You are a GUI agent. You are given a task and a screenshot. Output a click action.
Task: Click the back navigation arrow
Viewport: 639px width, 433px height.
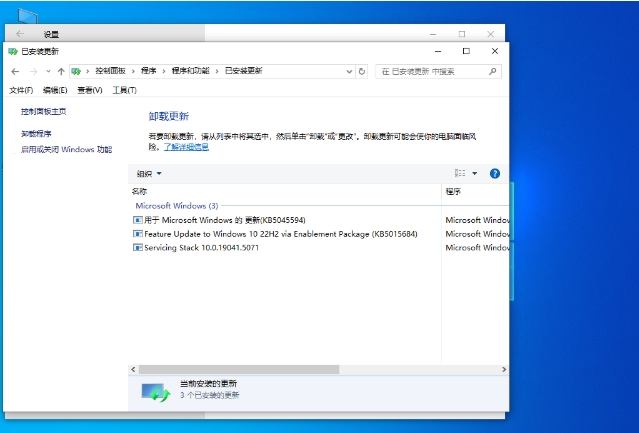point(15,71)
